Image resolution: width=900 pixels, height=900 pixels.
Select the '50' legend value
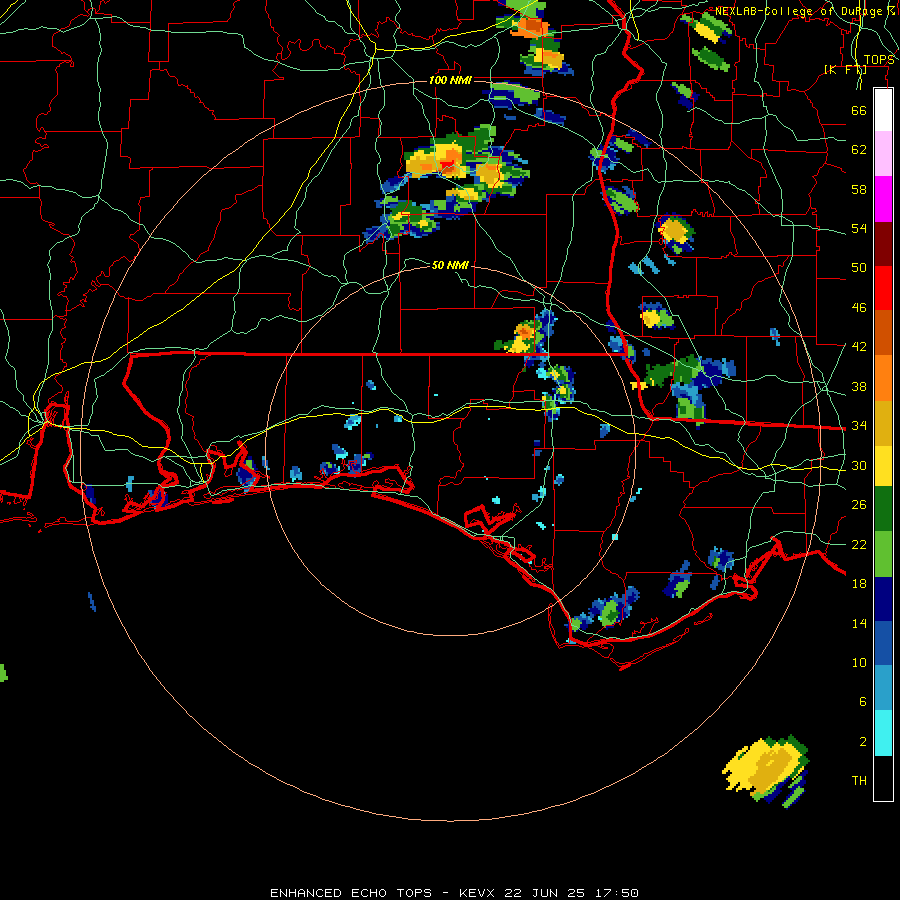click(x=859, y=267)
